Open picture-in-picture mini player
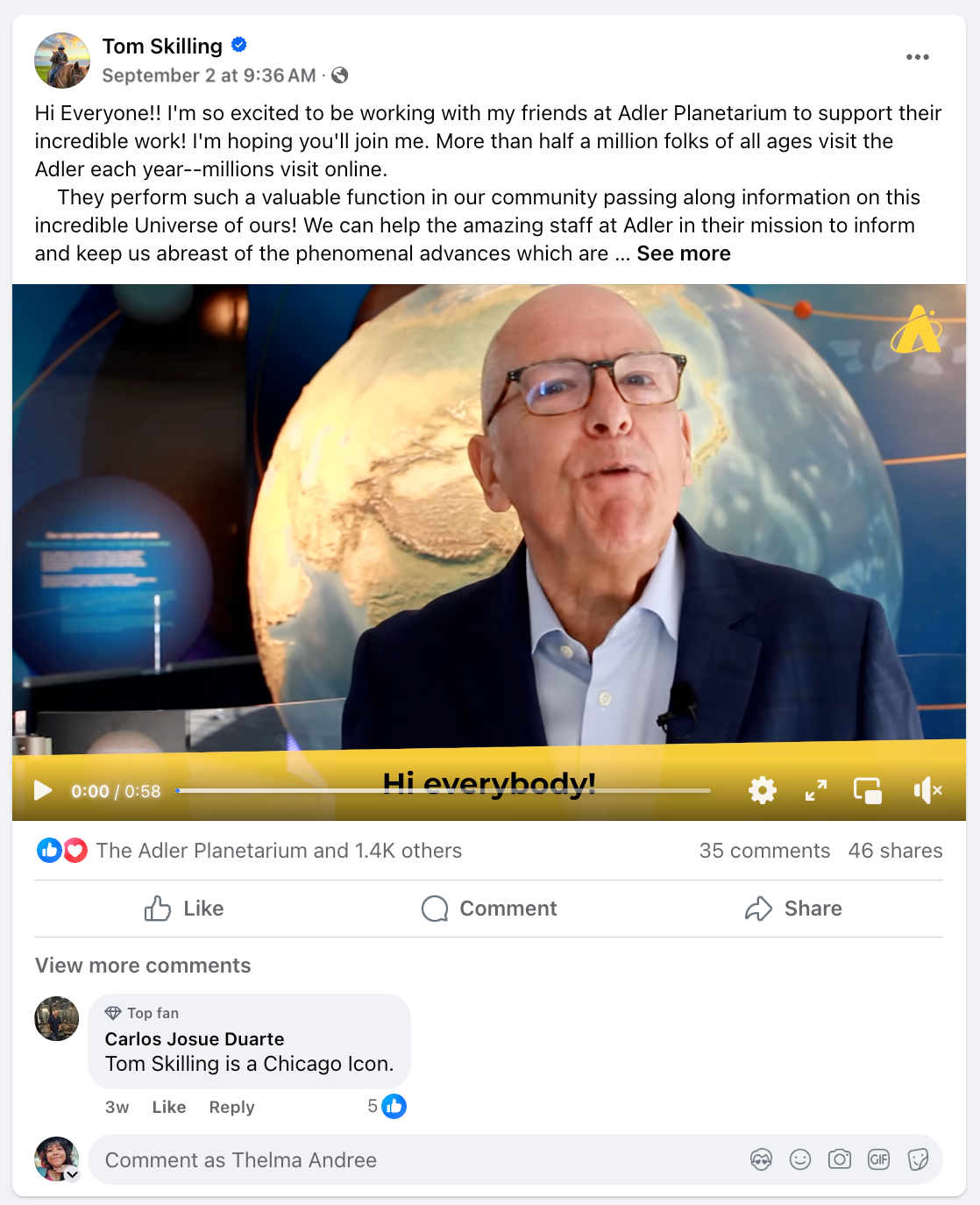The image size is (980, 1205). 868,790
